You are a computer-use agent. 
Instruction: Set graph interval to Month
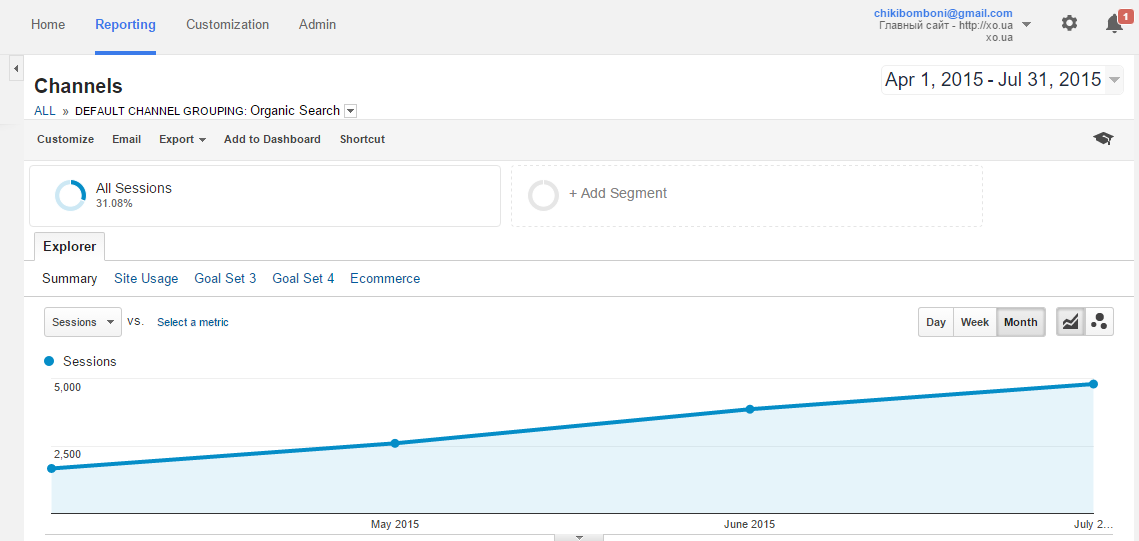pos(1020,322)
